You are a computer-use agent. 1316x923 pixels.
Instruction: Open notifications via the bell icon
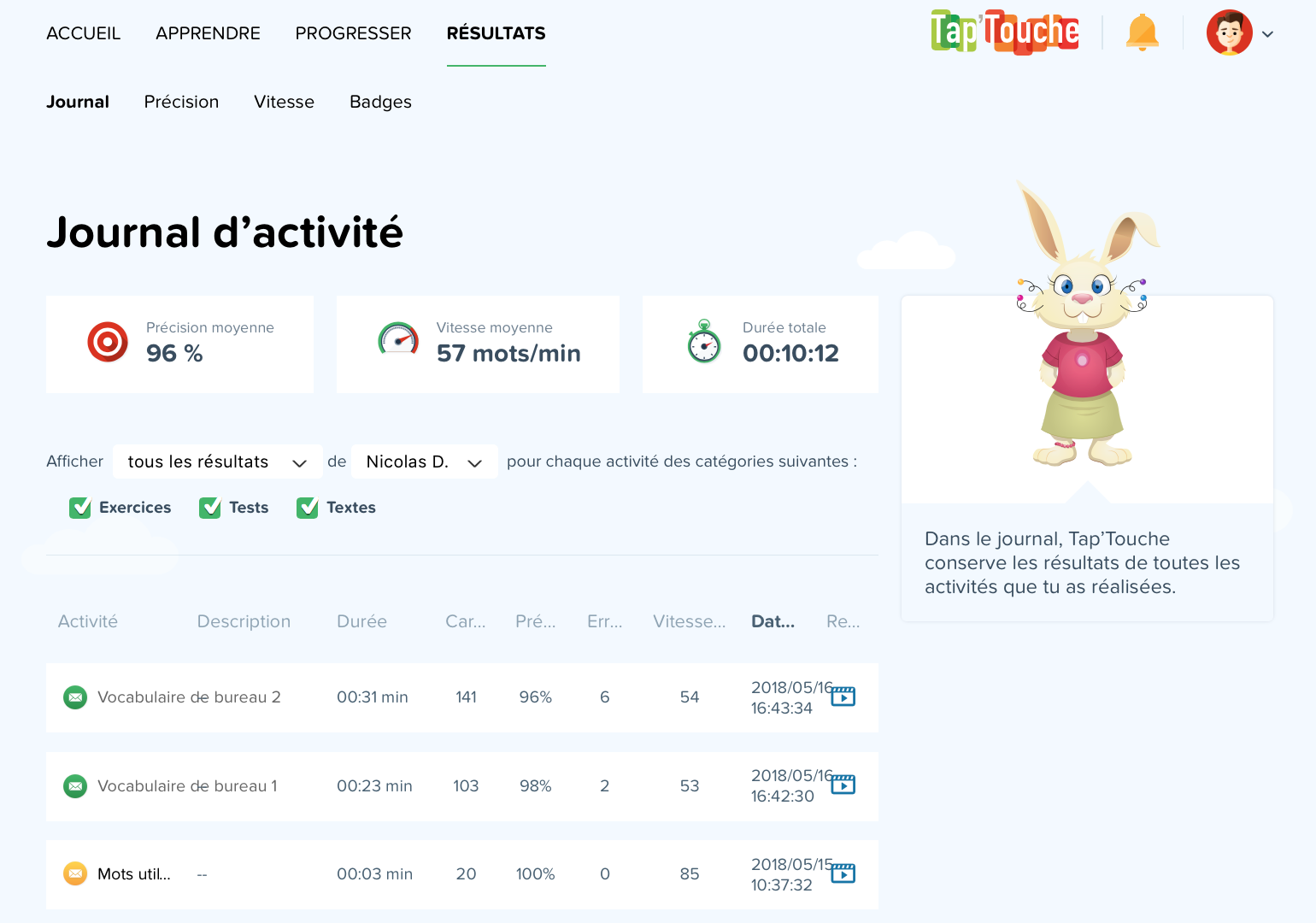pos(1142,32)
